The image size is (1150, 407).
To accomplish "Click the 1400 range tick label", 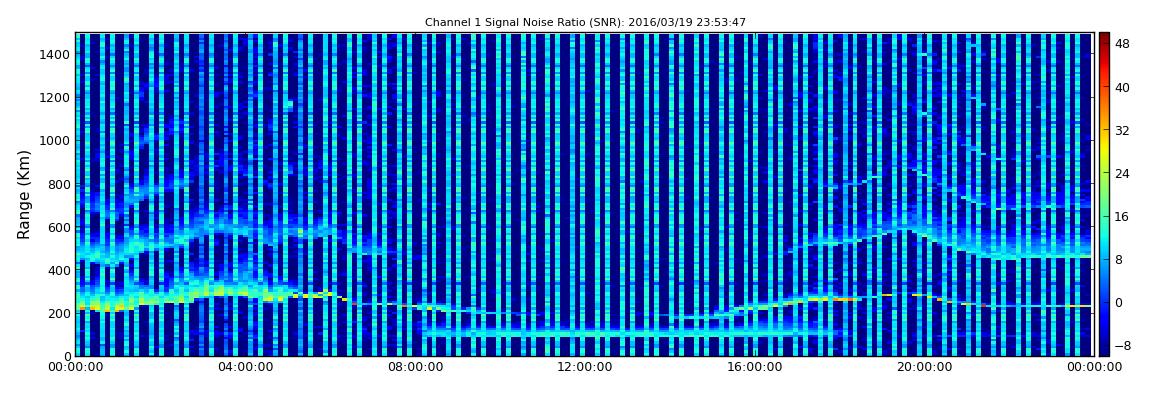I will [x=55, y=54].
